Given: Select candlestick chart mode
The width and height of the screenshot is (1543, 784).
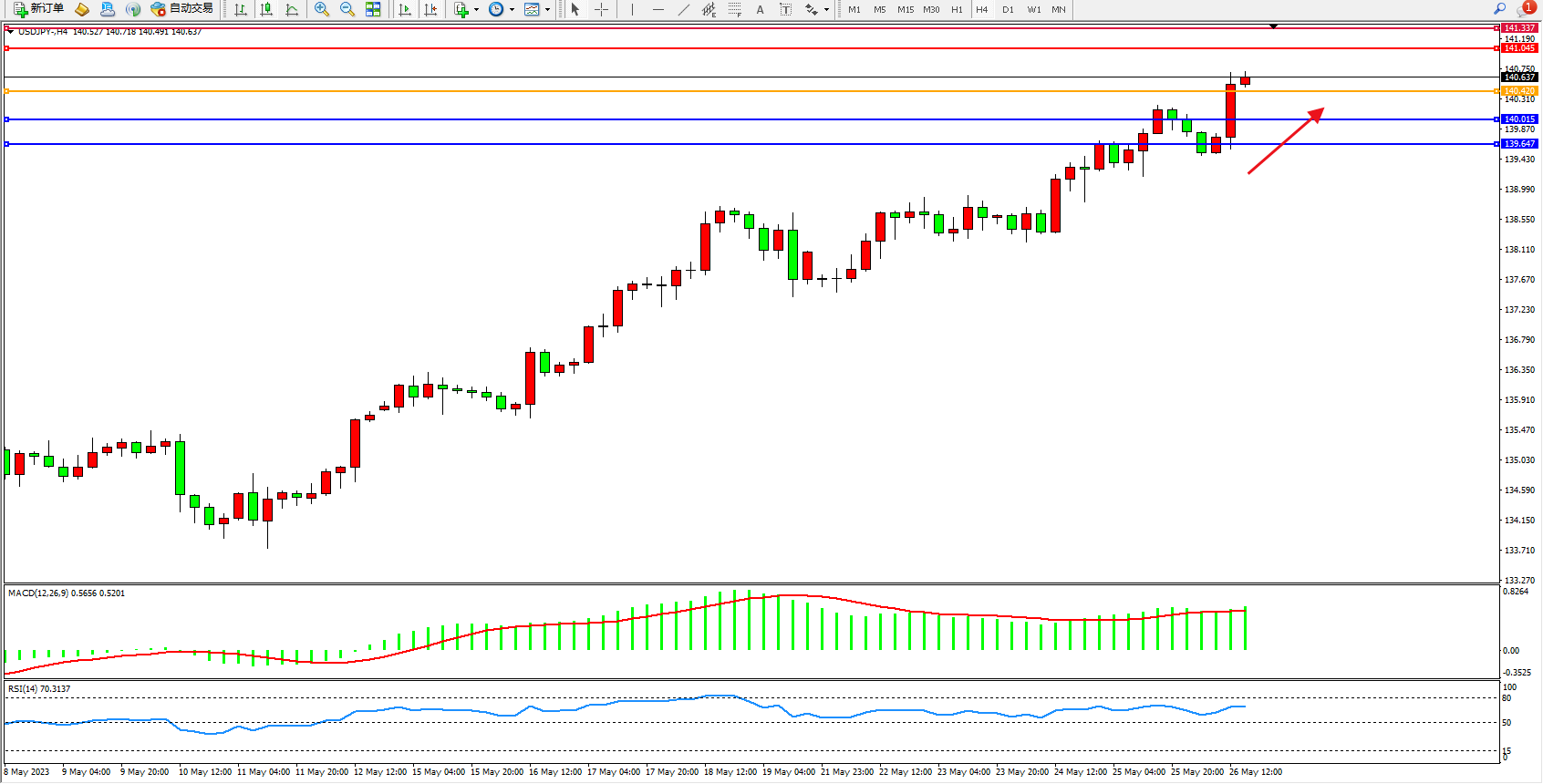Looking at the screenshot, I should pyautogui.click(x=266, y=9).
